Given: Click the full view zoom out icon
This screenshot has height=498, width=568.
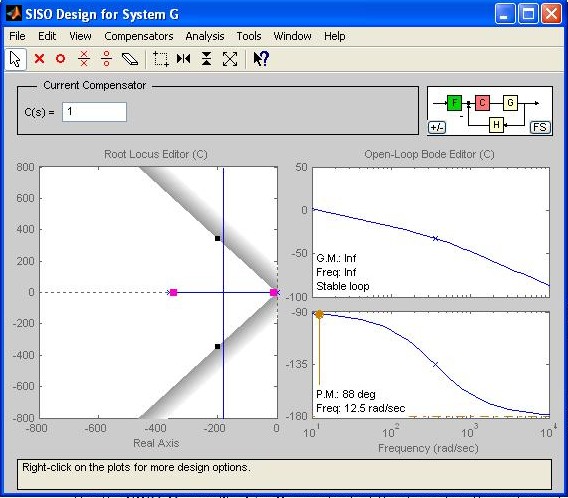Looking at the screenshot, I should [x=230, y=59].
